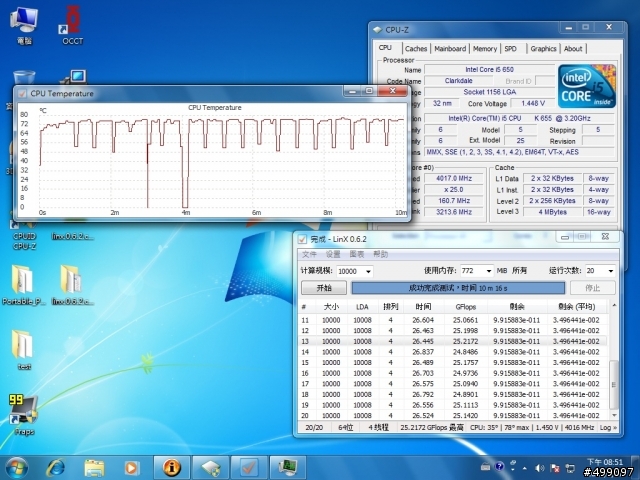Image resolution: width=640 pixels, height=480 pixels.
Task: Switch to the Memory tab in CPU-Z
Action: click(x=485, y=49)
